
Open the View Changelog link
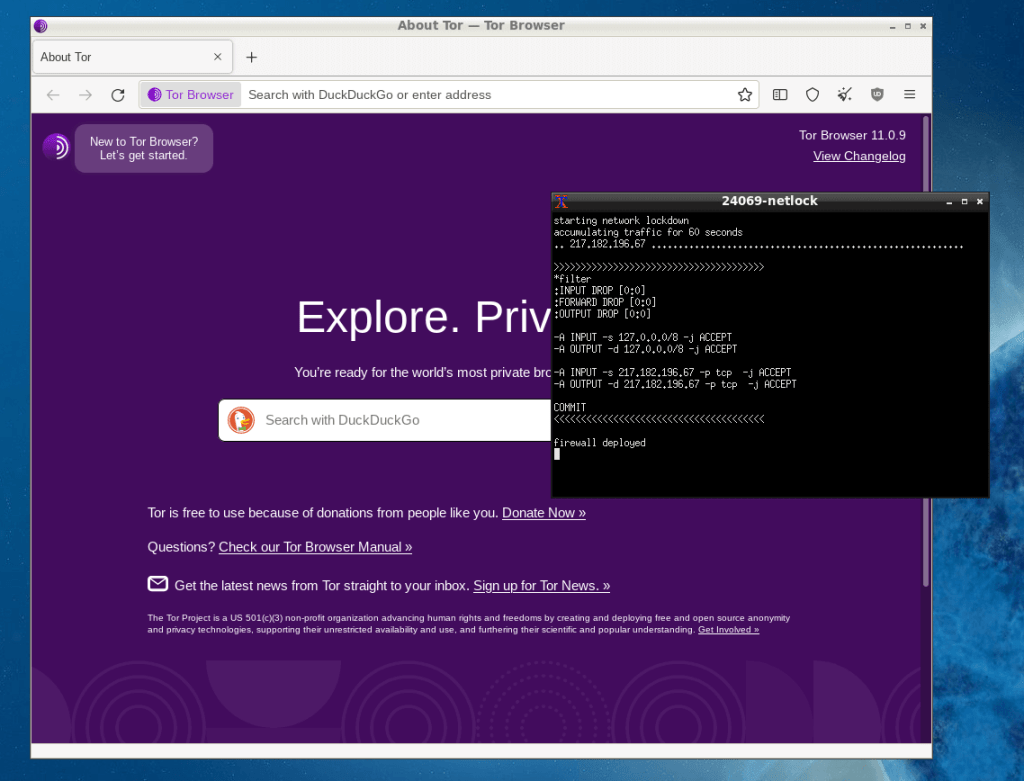[859, 156]
